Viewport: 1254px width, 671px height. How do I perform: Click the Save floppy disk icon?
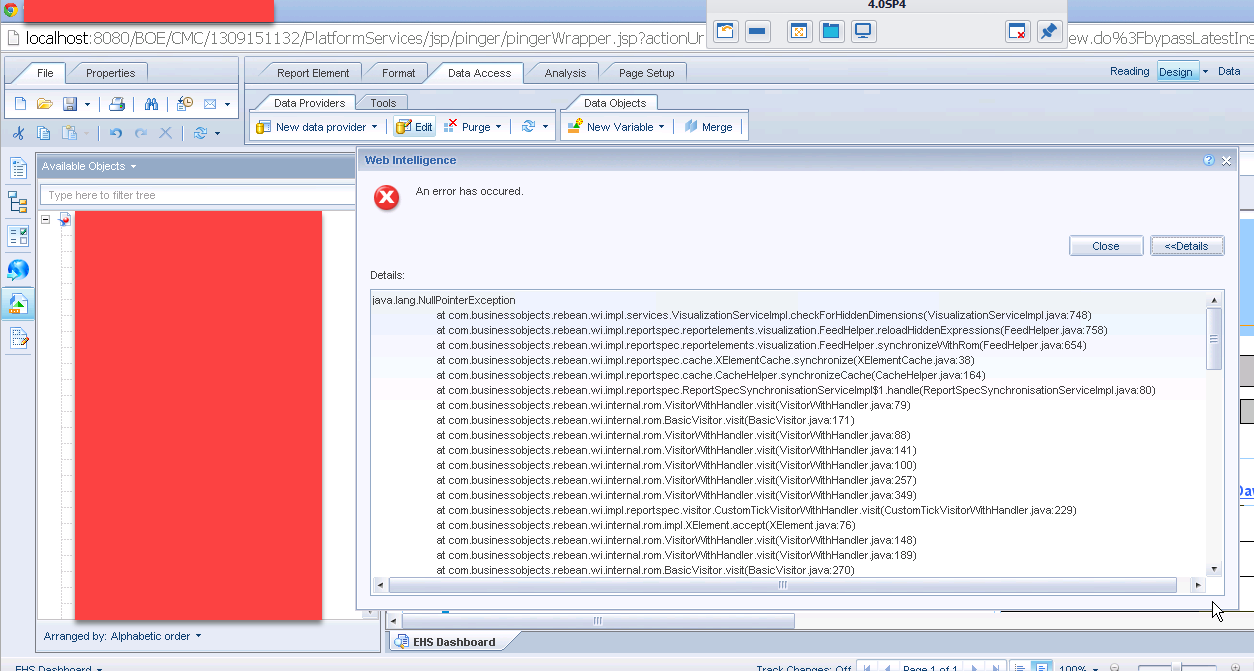click(x=70, y=104)
